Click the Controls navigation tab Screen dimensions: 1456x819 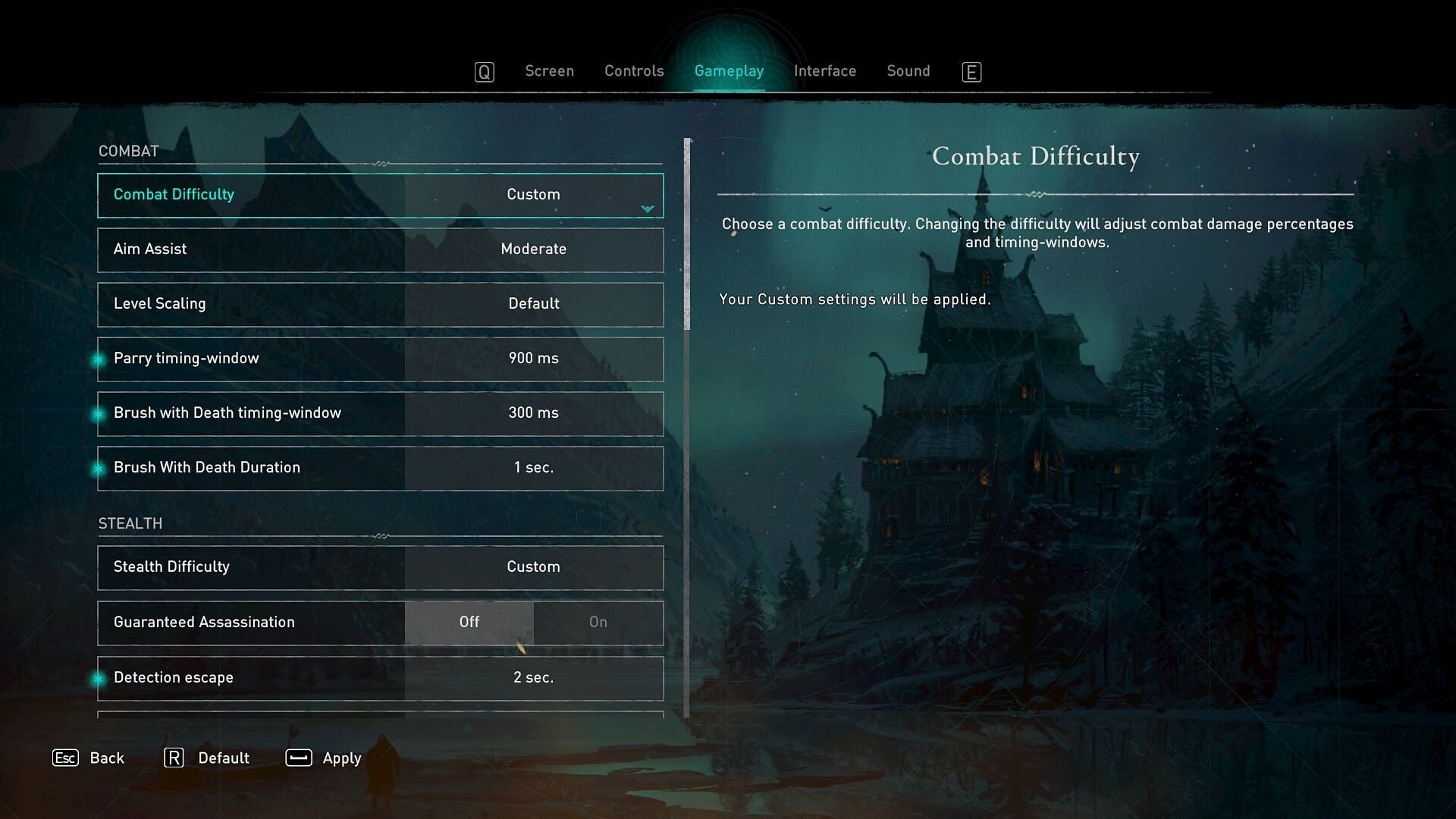634,71
